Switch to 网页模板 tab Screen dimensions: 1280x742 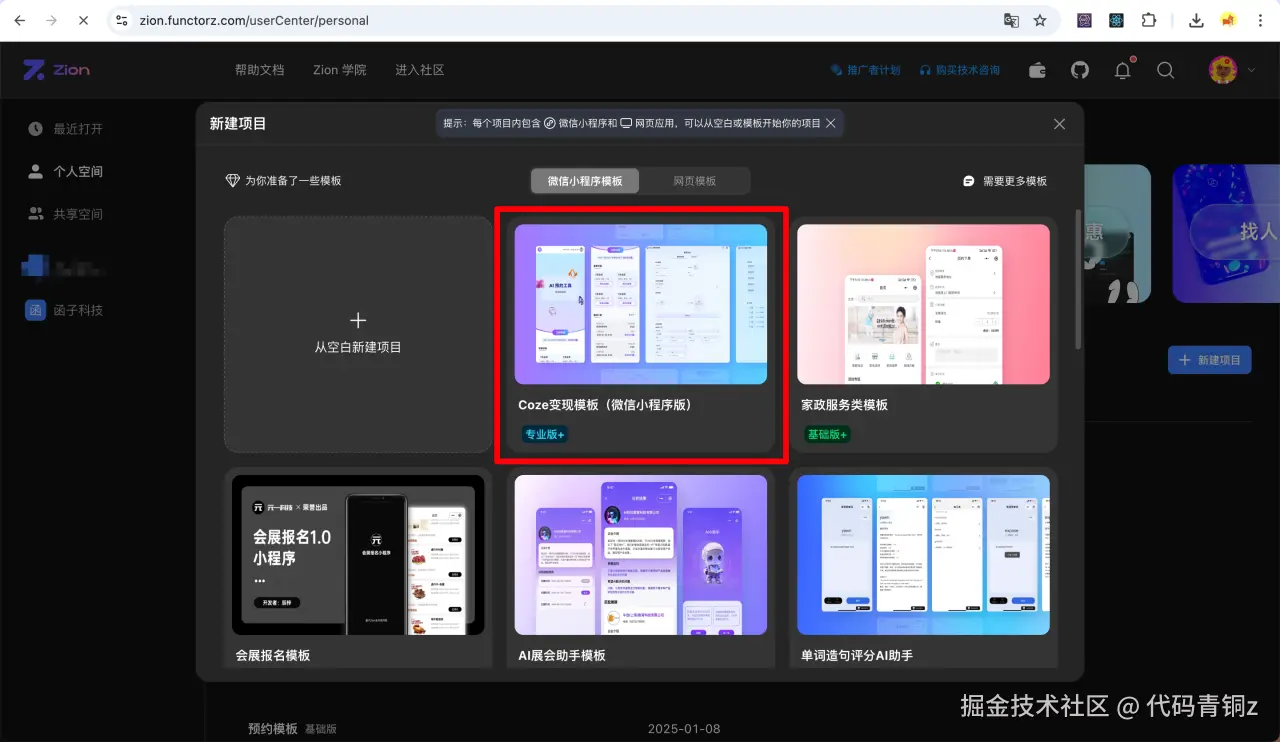coord(695,181)
